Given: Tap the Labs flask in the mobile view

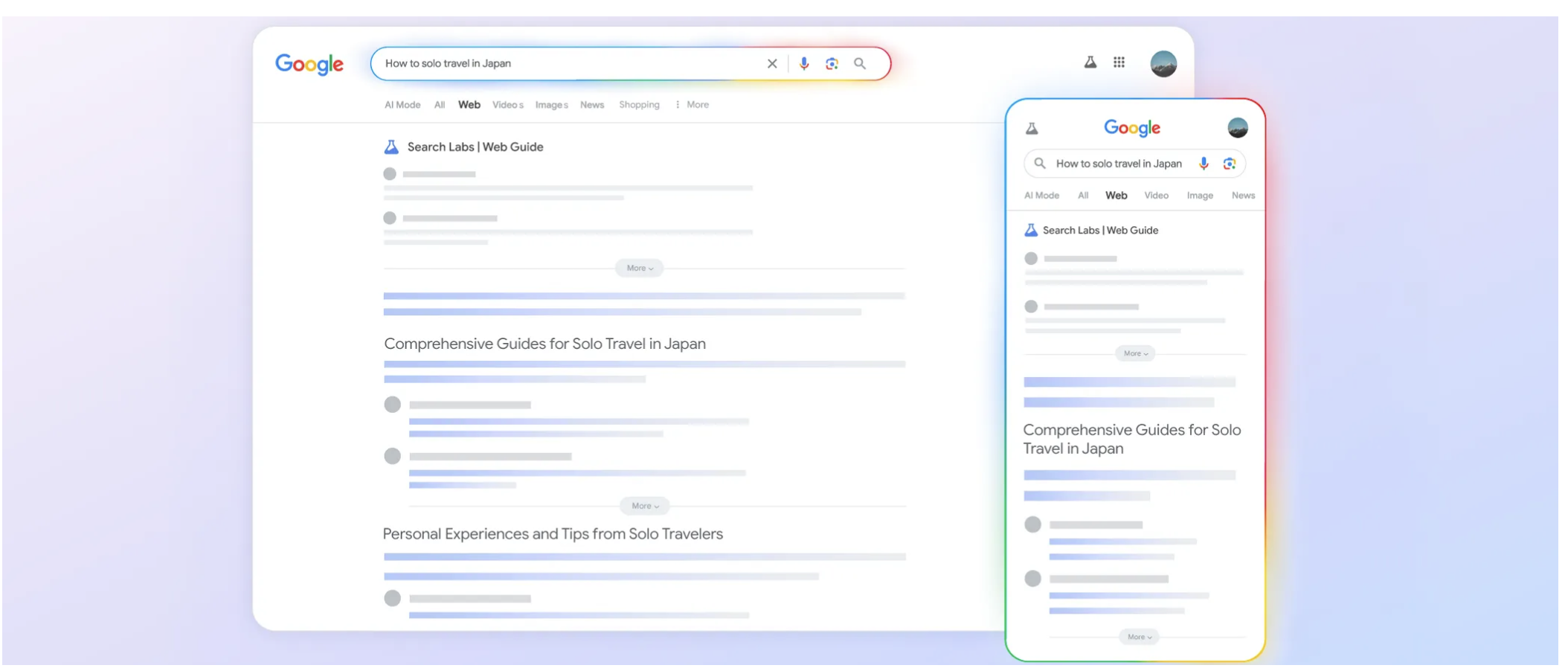Looking at the screenshot, I should 1031,127.
